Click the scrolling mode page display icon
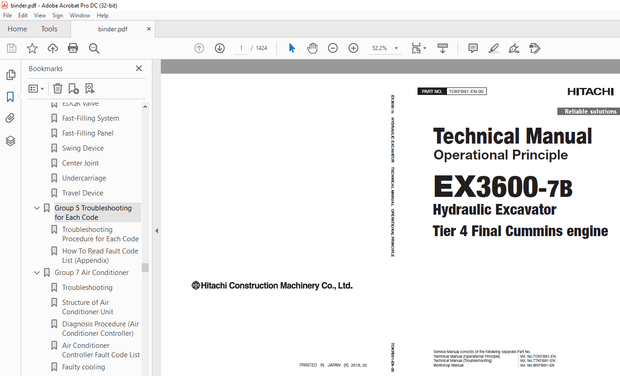620x376 pixels. click(442, 48)
